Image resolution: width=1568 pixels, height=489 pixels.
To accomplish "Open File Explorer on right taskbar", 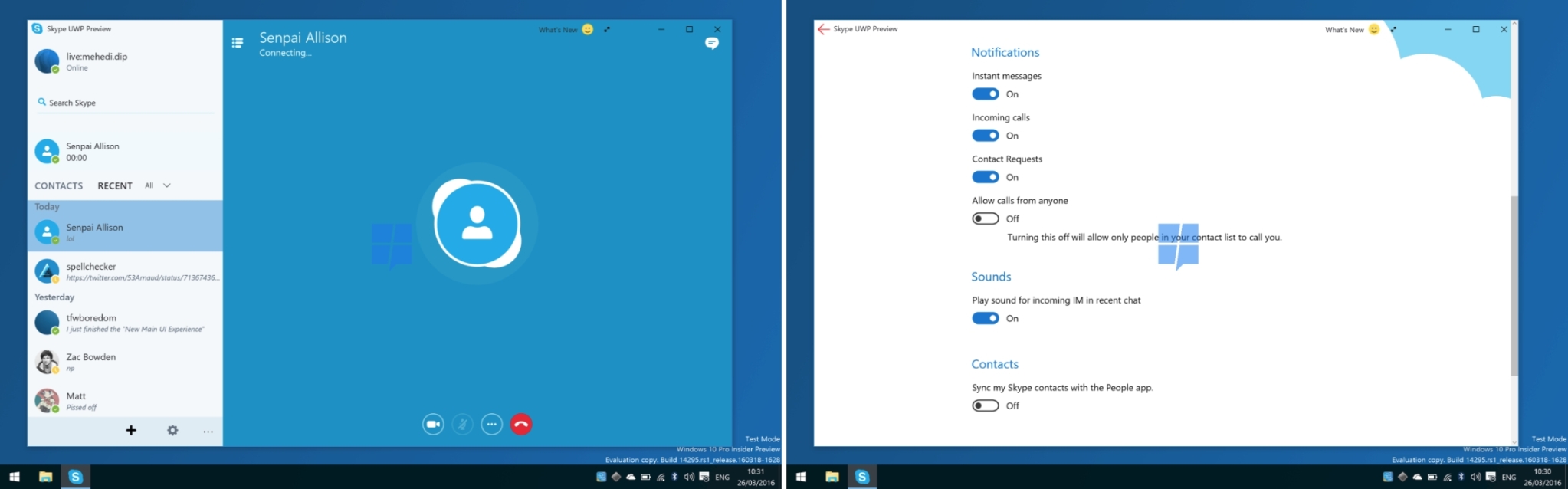I will pos(832,477).
